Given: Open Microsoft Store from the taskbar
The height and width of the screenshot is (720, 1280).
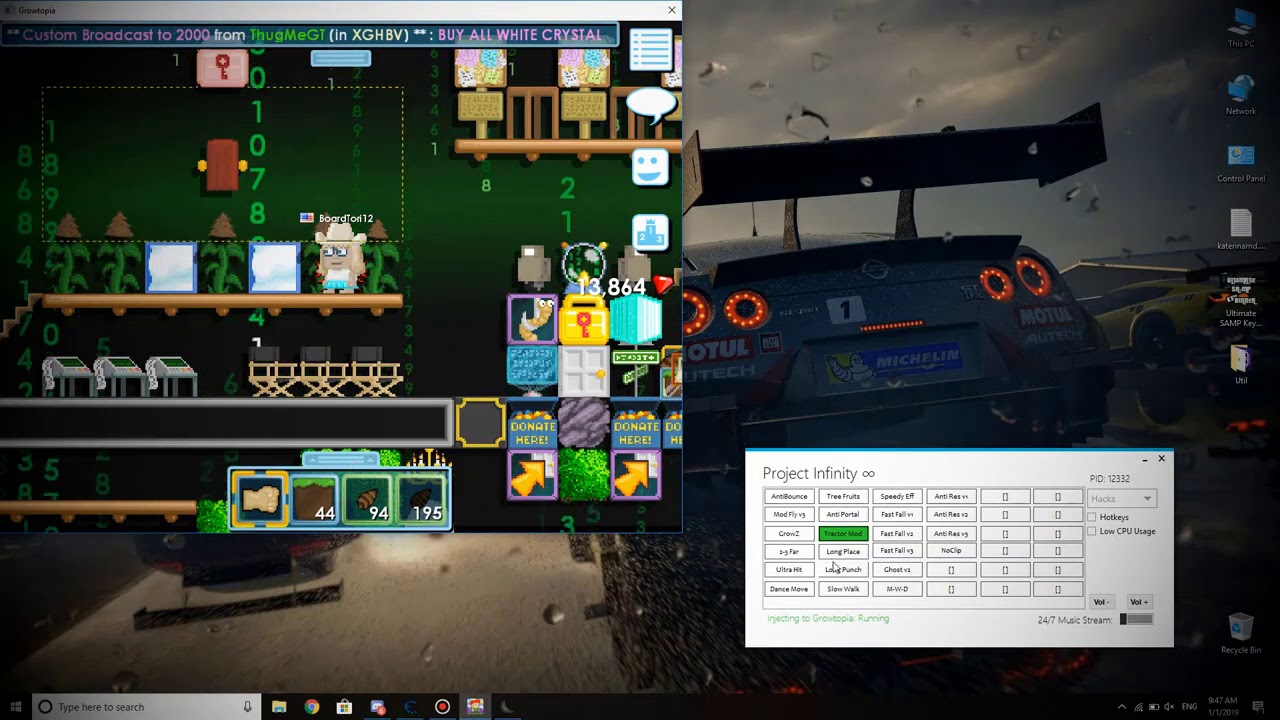Looking at the screenshot, I should (344, 707).
